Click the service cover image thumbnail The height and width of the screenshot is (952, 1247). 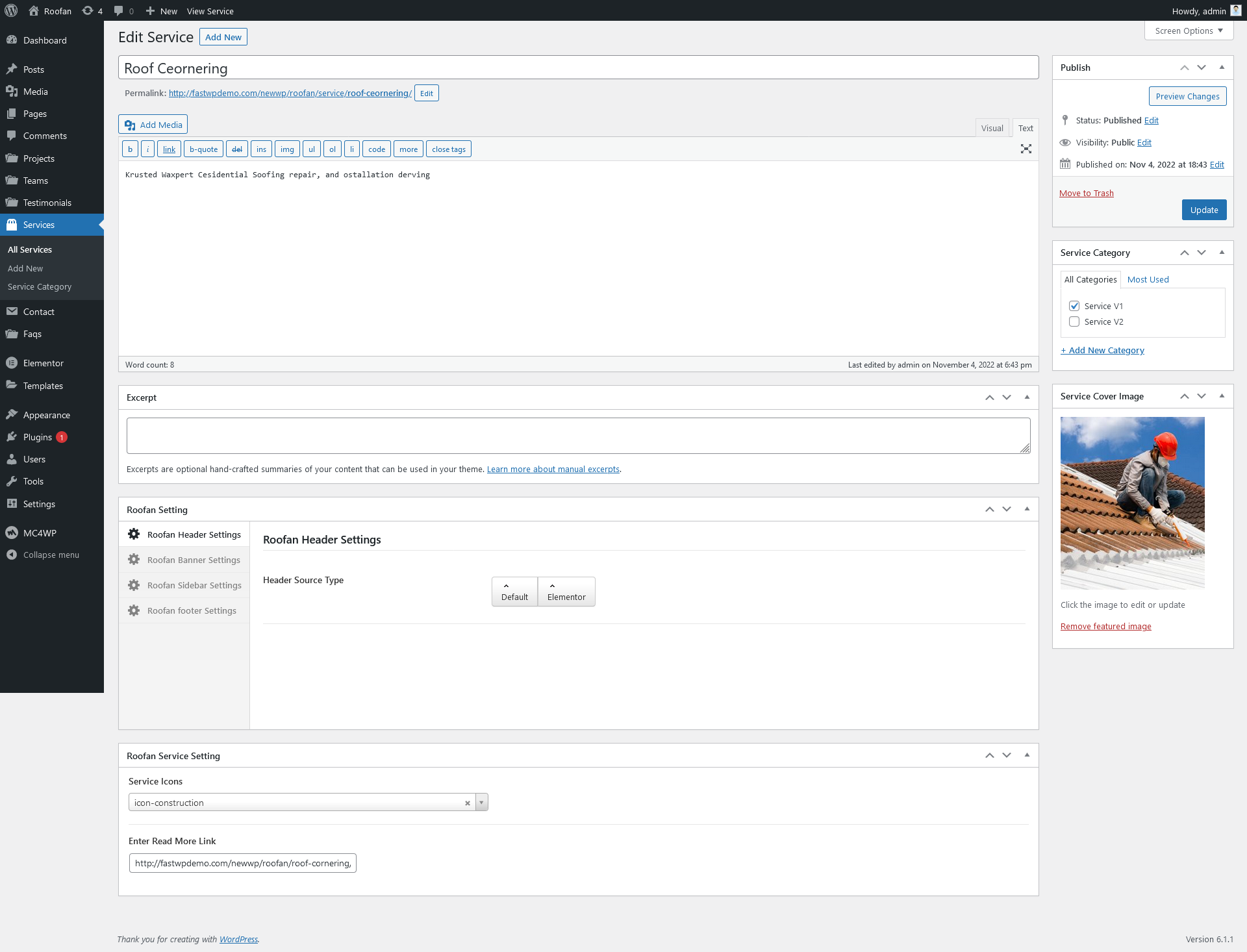pyautogui.click(x=1132, y=503)
